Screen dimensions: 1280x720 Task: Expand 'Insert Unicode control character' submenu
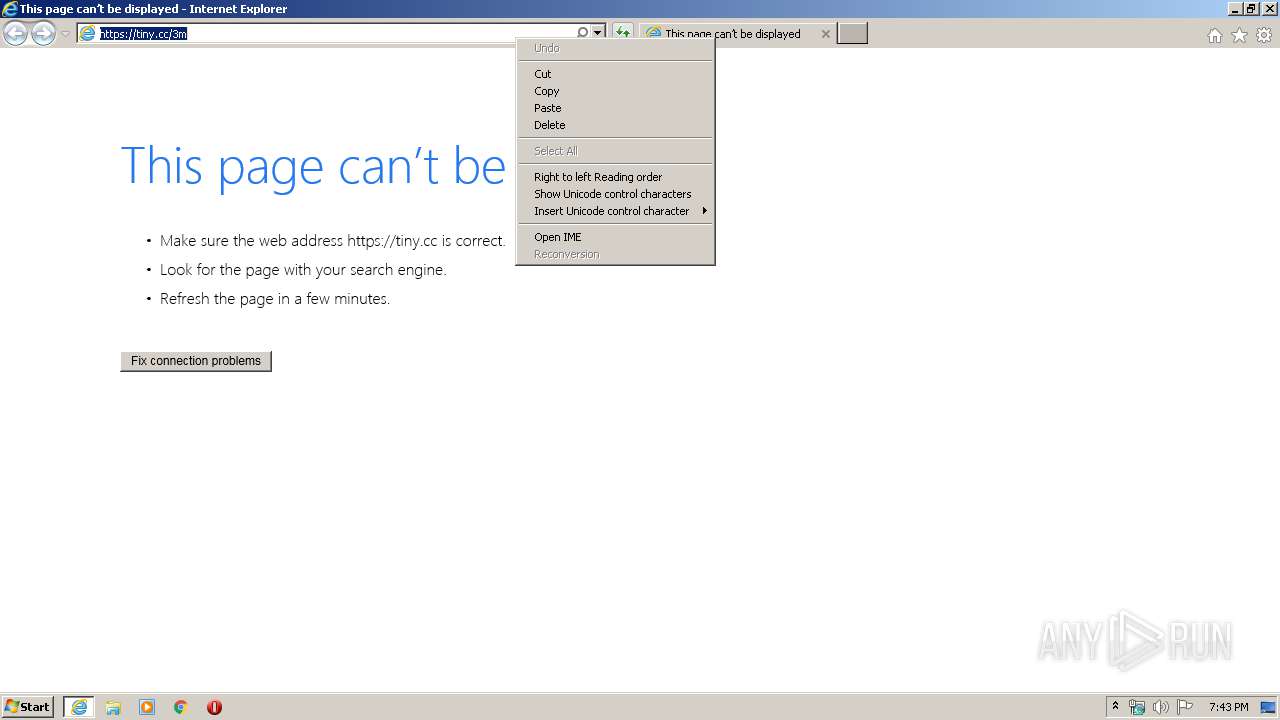tap(615, 211)
